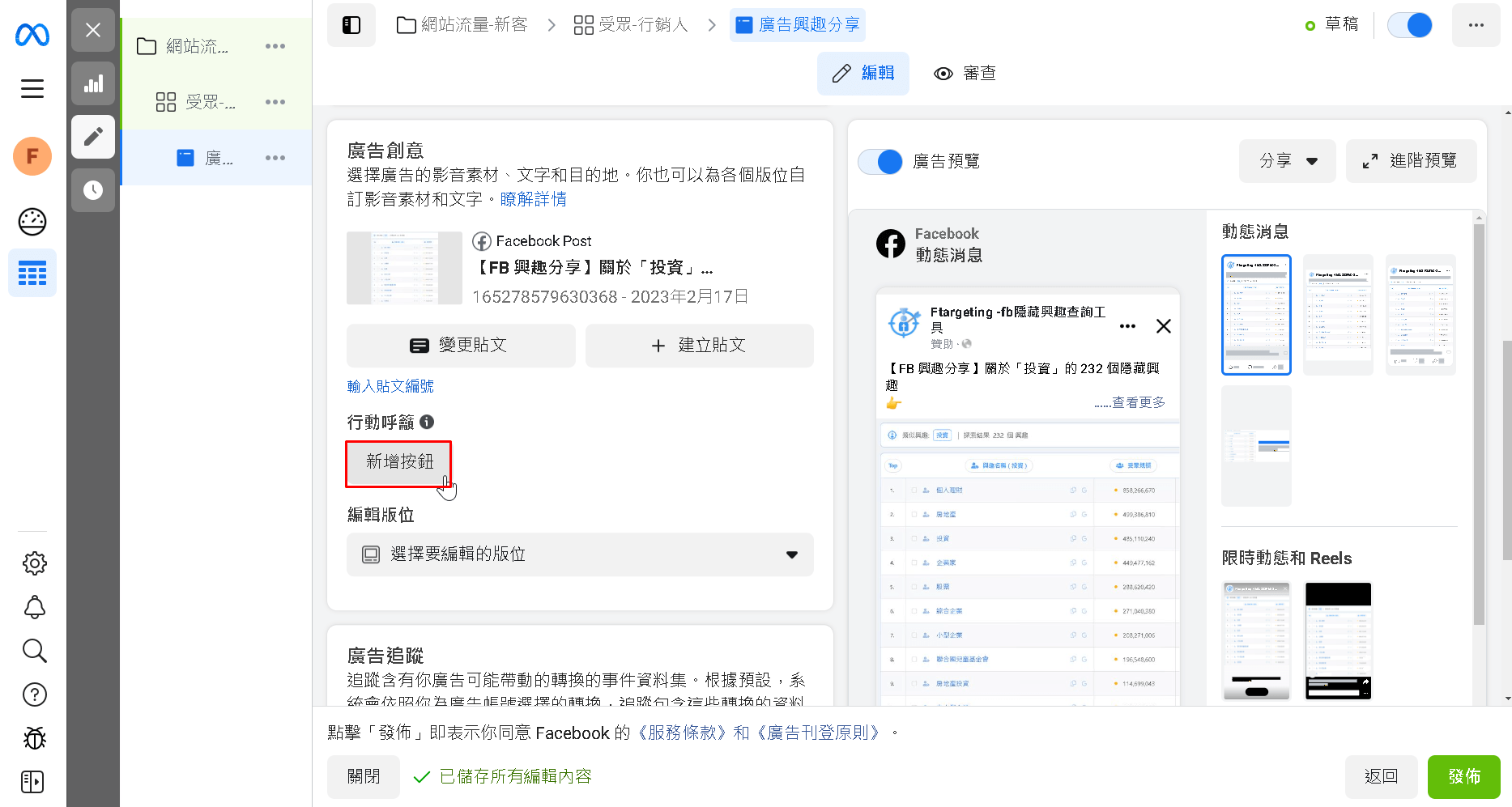The image size is (1512, 807).
Task: Toggle the navigation panel layout icon
Action: pyautogui.click(x=351, y=25)
